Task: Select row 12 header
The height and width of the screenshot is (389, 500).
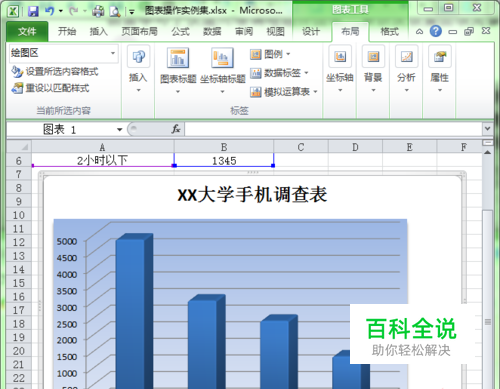Action: pos(19,242)
